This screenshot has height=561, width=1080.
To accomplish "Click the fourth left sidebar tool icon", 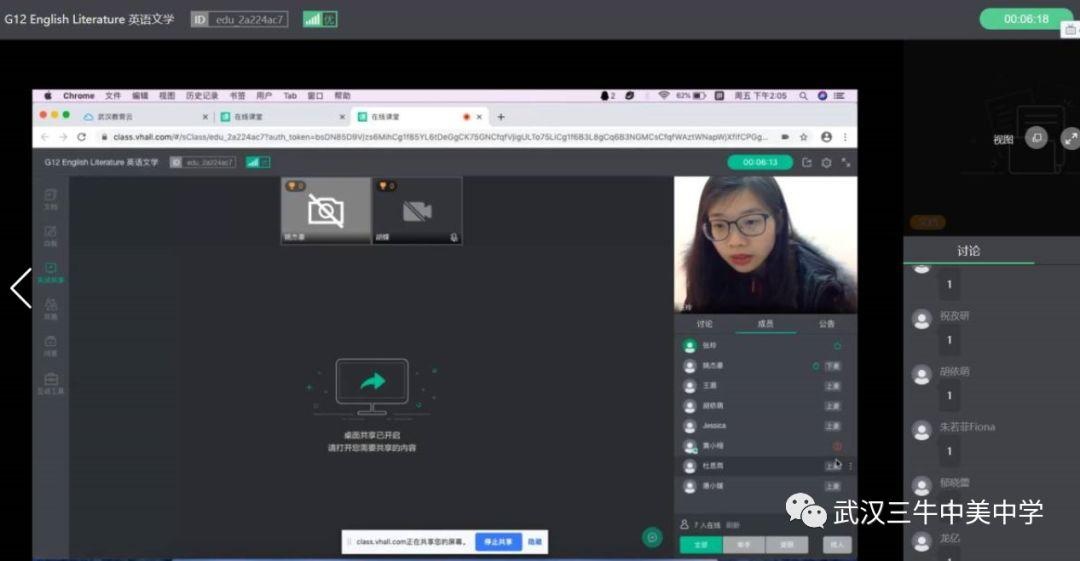I will click(x=51, y=309).
